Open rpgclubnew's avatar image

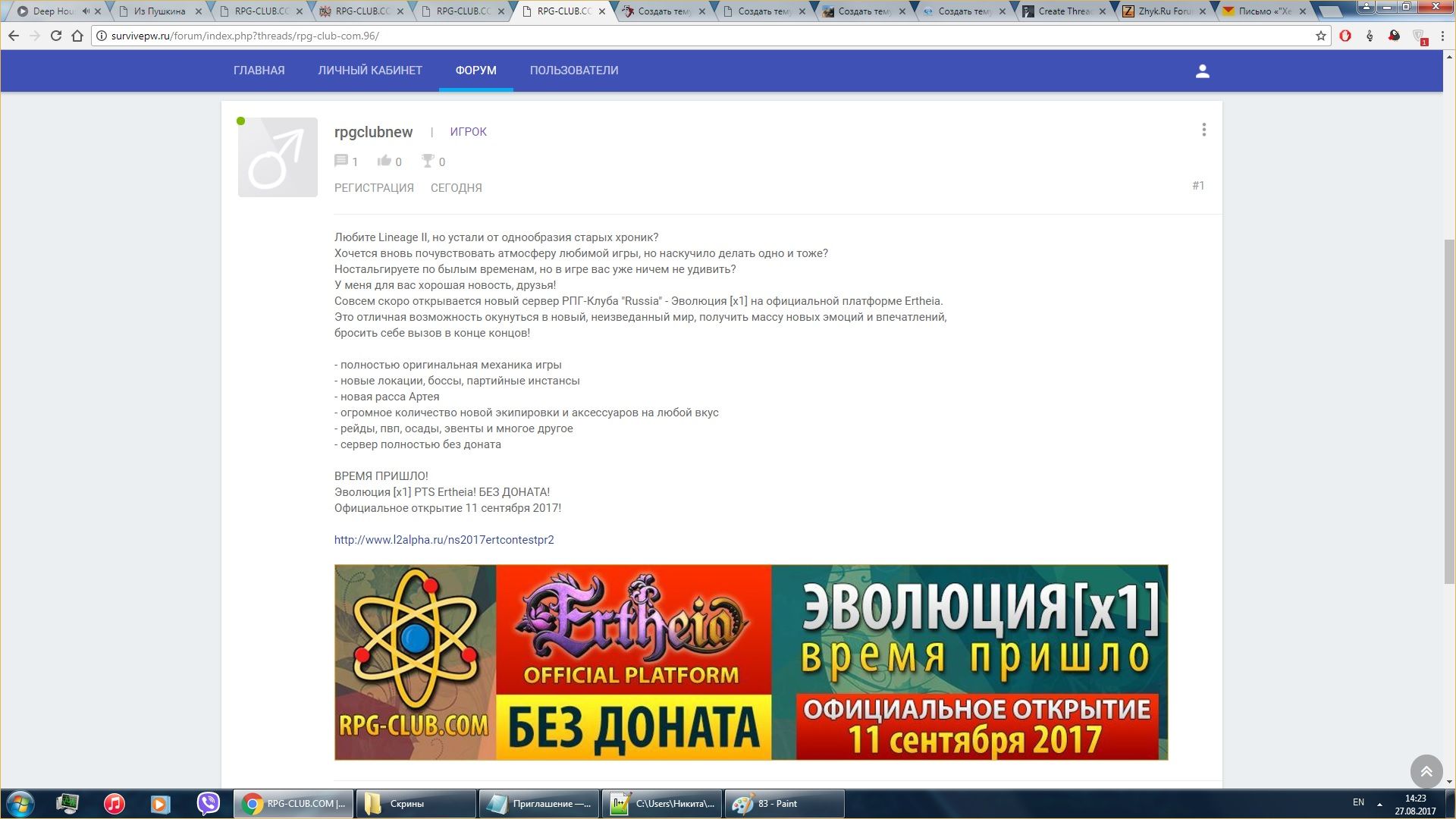(278, 157)
